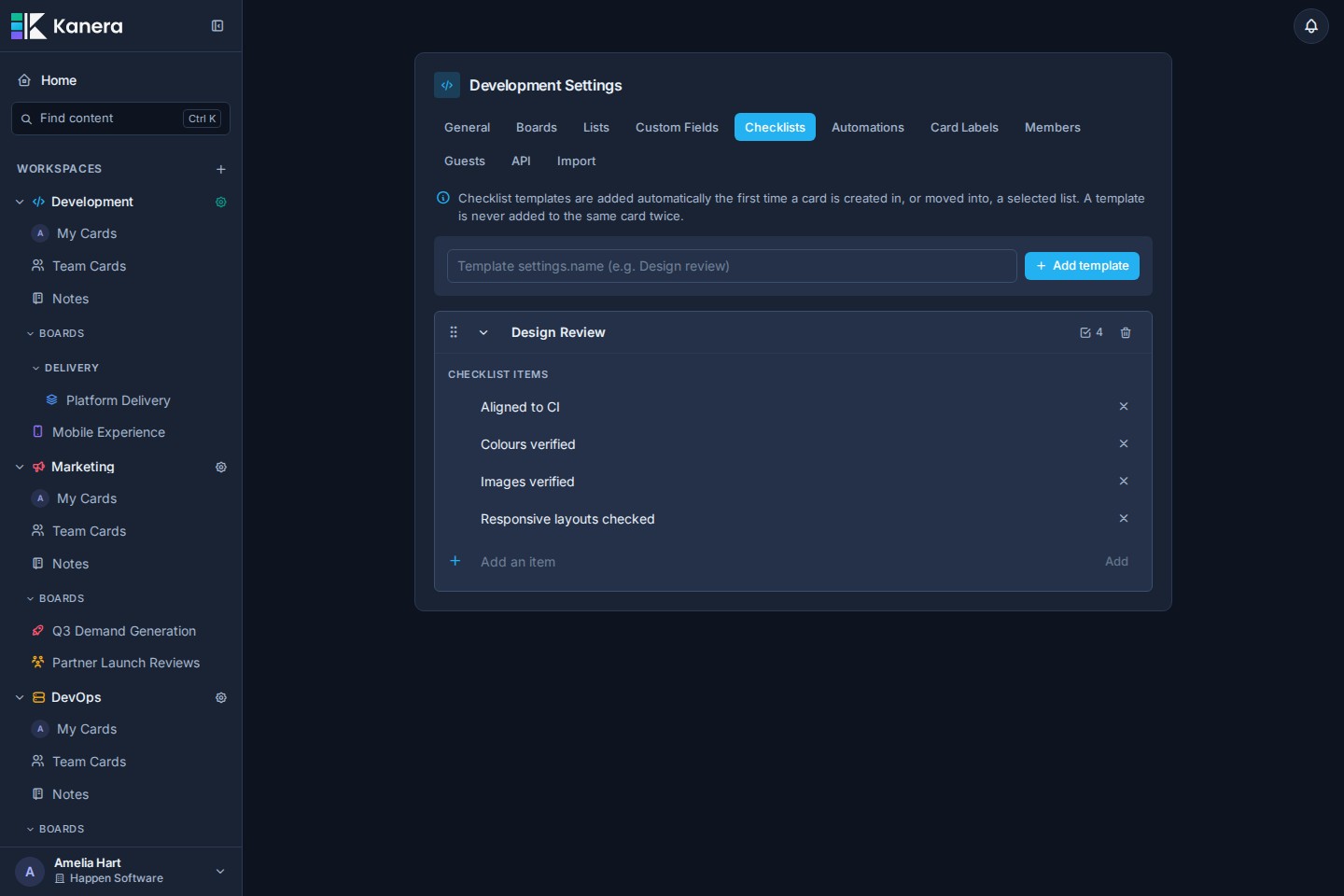This screenshot has width=1344, height=896.
Task: Click the Kanera logo
Action: (x=66, y=26)
